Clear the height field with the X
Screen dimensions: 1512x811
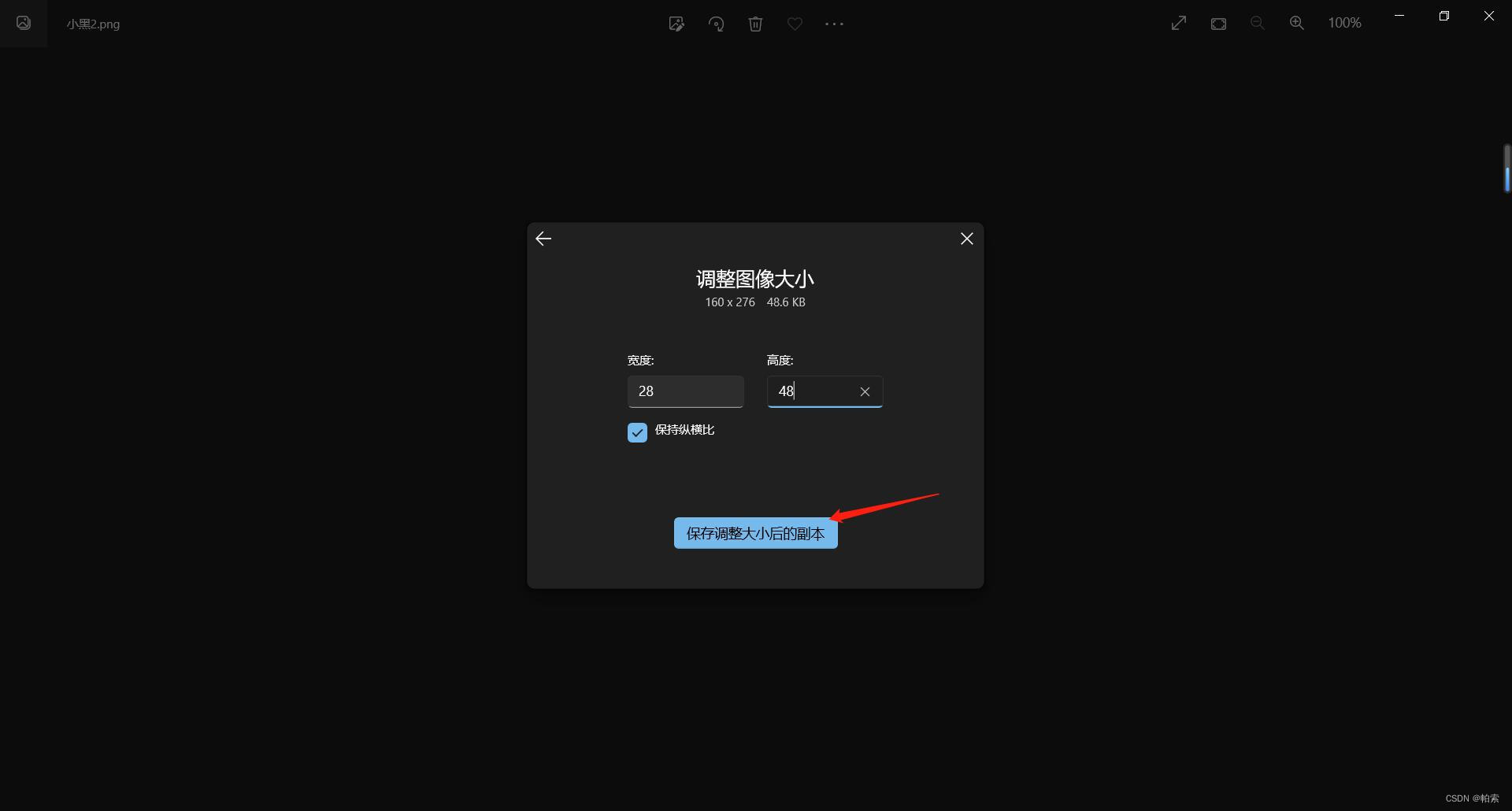pos(865,391)
